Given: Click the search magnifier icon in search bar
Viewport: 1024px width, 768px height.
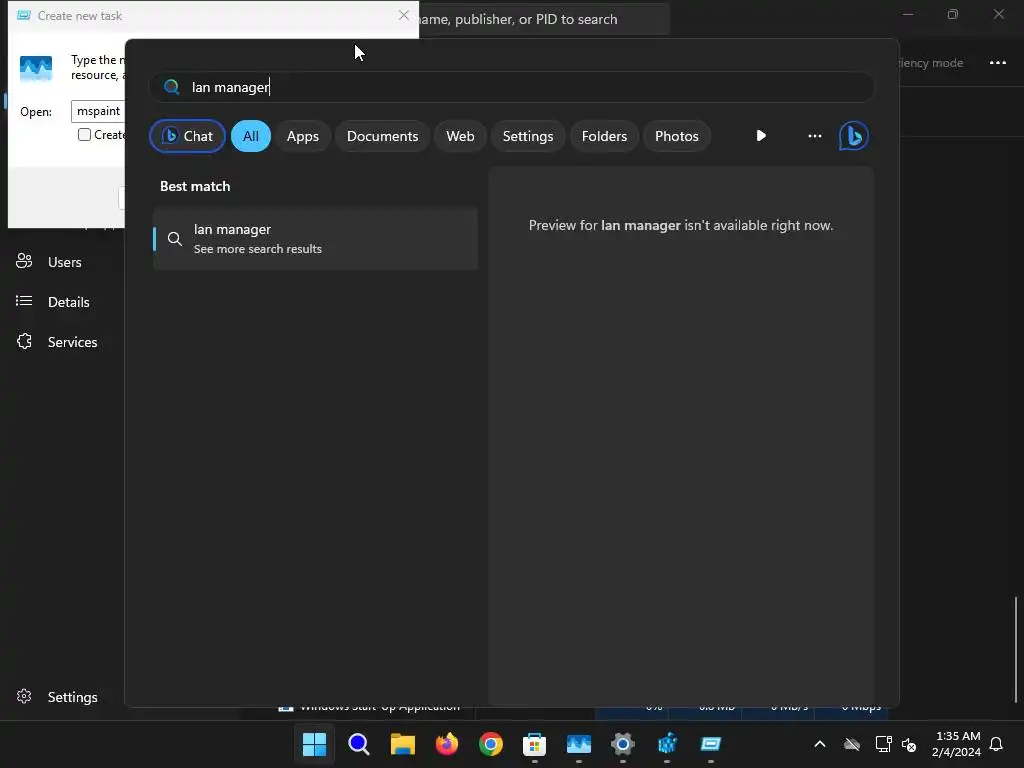Looking at the screenshot, I should click(x=172, y=87).
